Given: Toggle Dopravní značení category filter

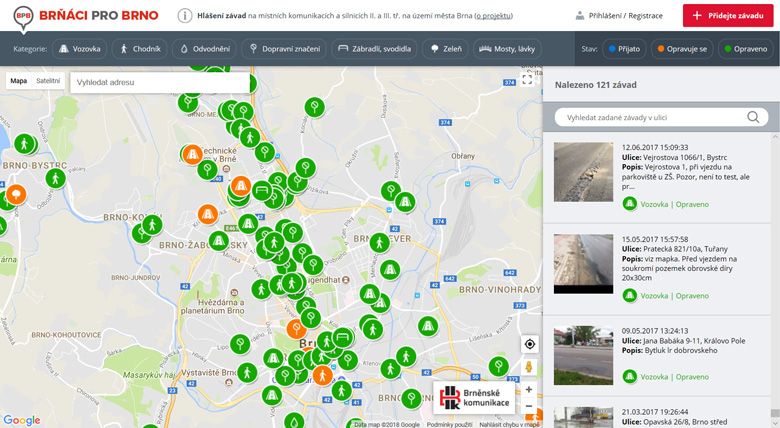Looking at the screenshot, I should coord(284,49).
